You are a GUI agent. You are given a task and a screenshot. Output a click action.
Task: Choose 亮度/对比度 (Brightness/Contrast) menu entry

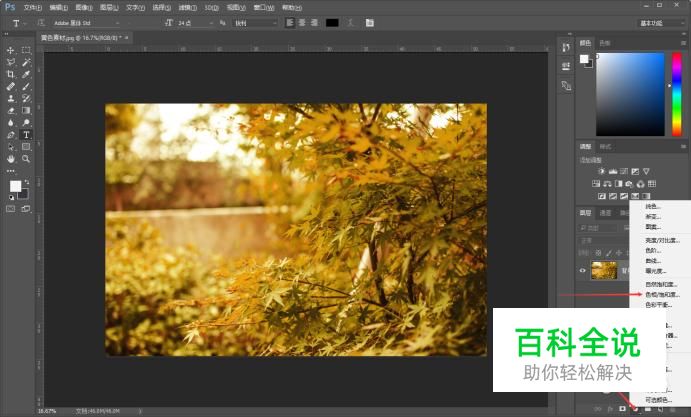tap(662, 240)
